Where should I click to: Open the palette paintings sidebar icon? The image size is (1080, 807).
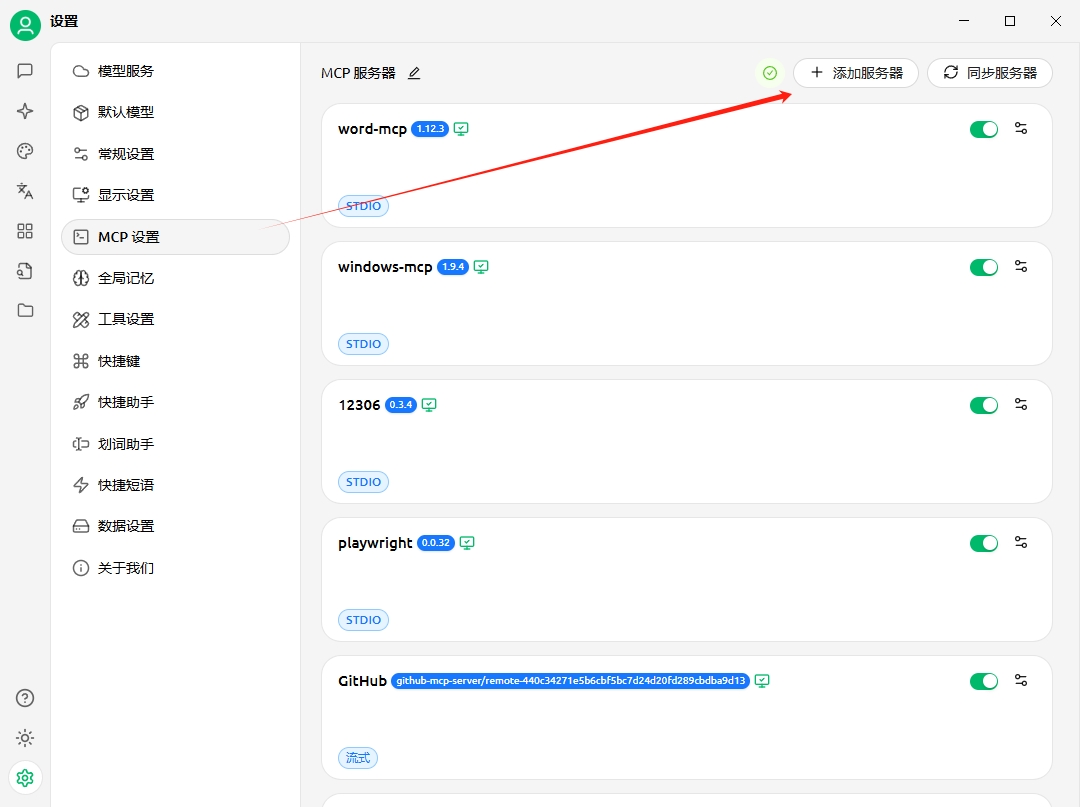25,151
